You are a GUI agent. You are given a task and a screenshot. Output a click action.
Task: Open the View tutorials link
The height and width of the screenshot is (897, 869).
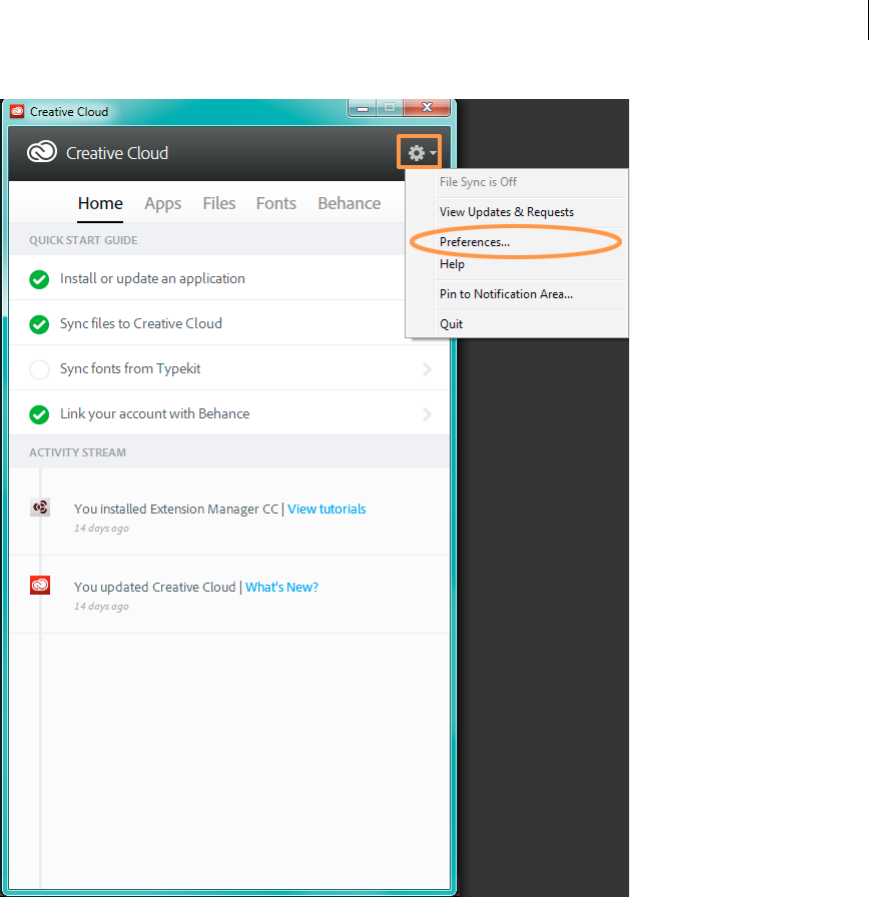click(326, 509)
